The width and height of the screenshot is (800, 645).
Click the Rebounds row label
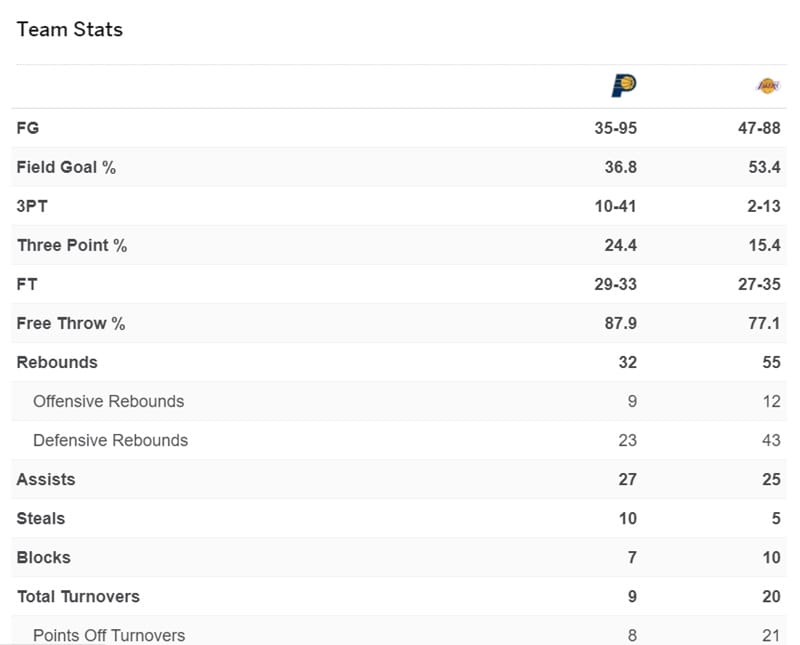pyautogui.click(x=57, y=362)
